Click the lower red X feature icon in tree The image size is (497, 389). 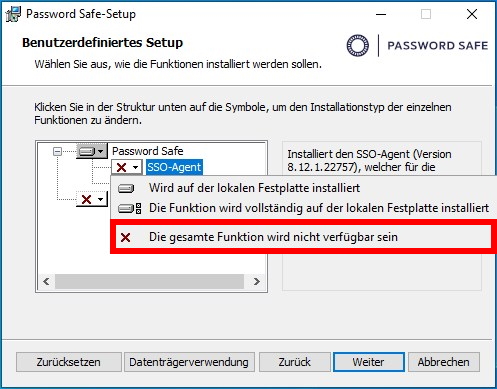86,199
